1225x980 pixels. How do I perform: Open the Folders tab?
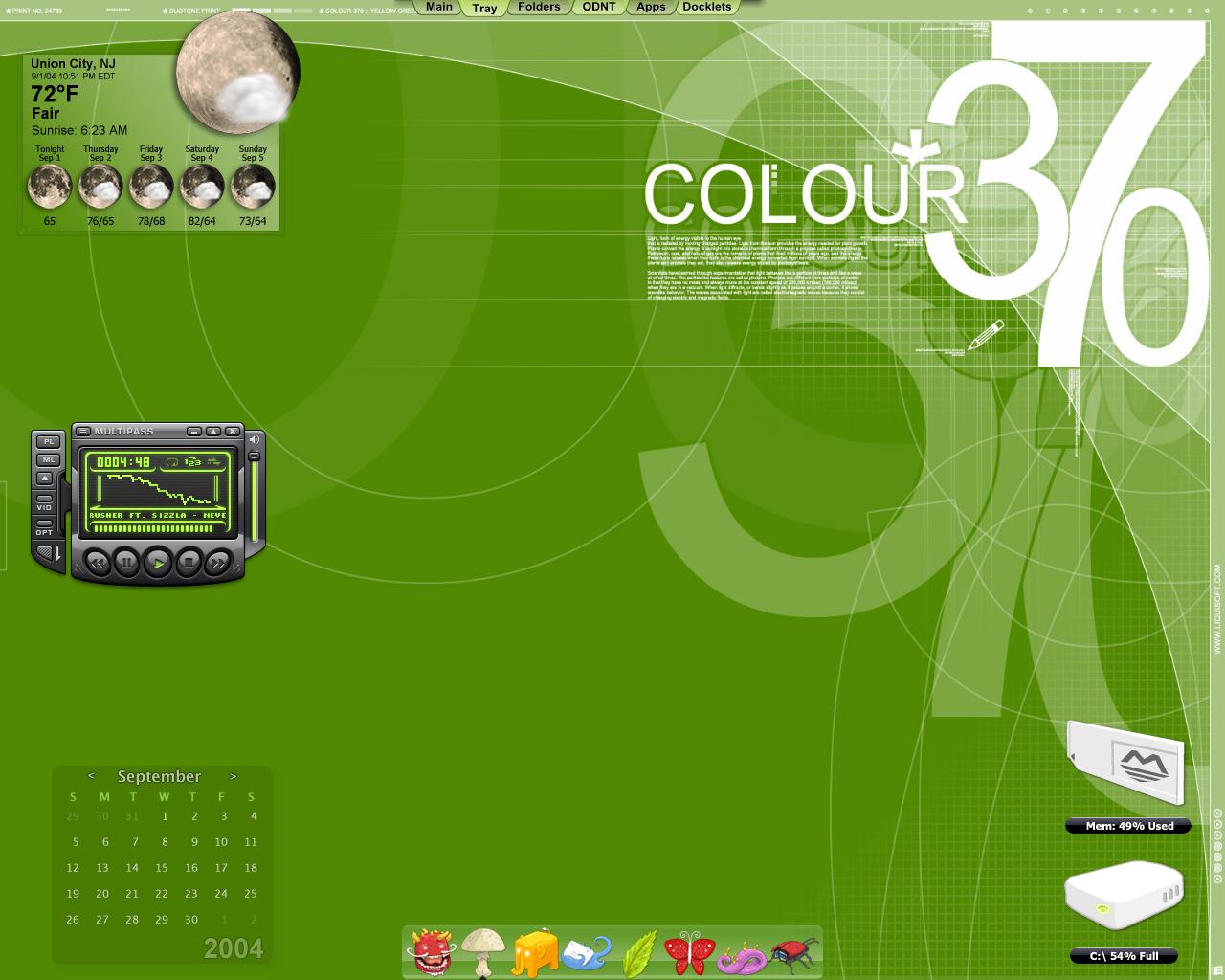tap(539, 7)
